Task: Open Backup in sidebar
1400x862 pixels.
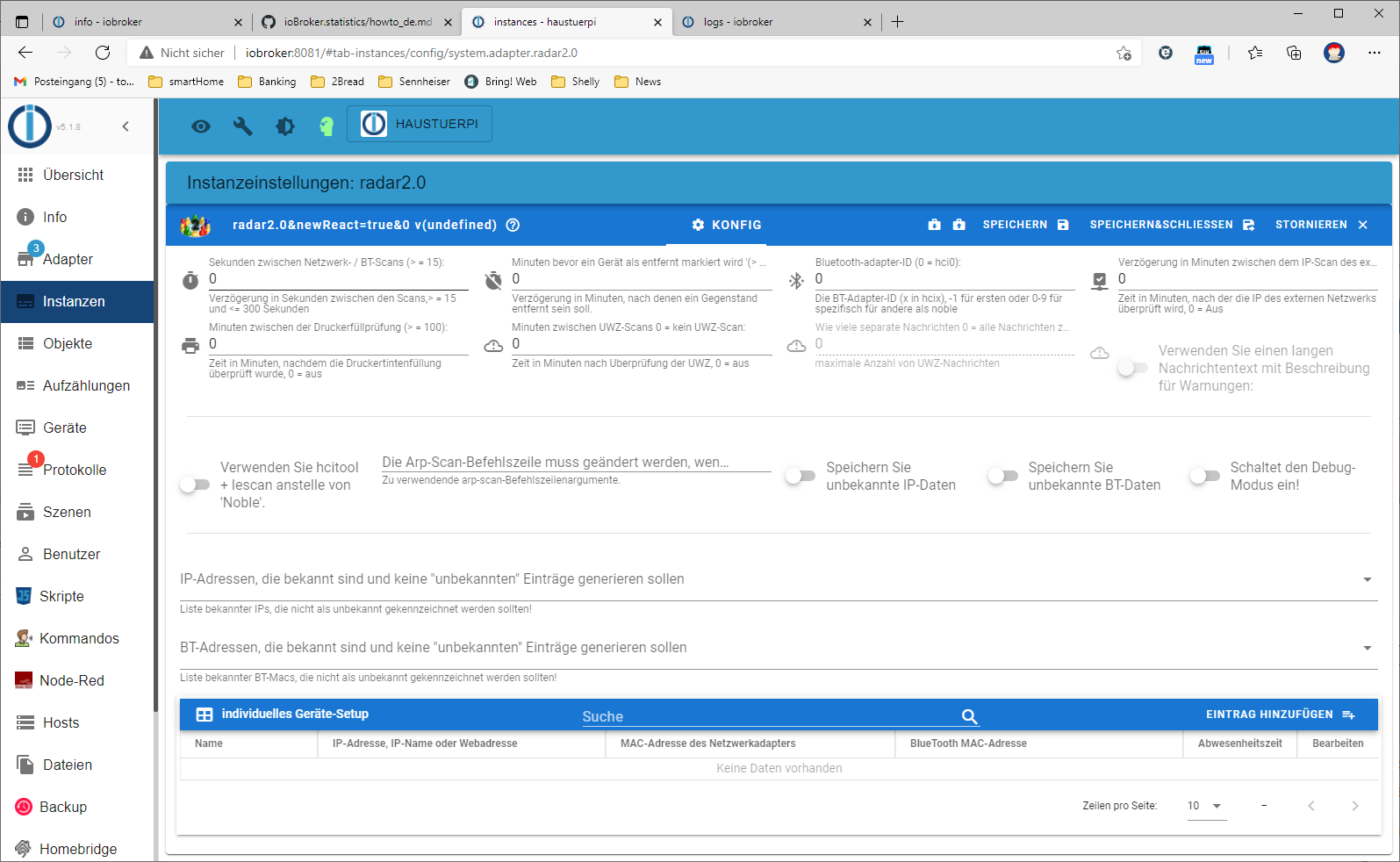Action: point(77,807)
